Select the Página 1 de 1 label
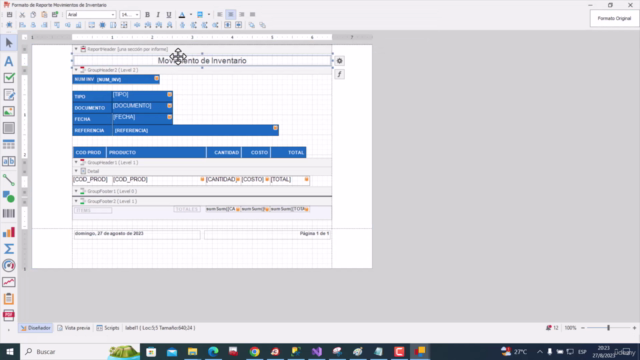The width and height of the screenshot is (640, 360). [267, 234]
